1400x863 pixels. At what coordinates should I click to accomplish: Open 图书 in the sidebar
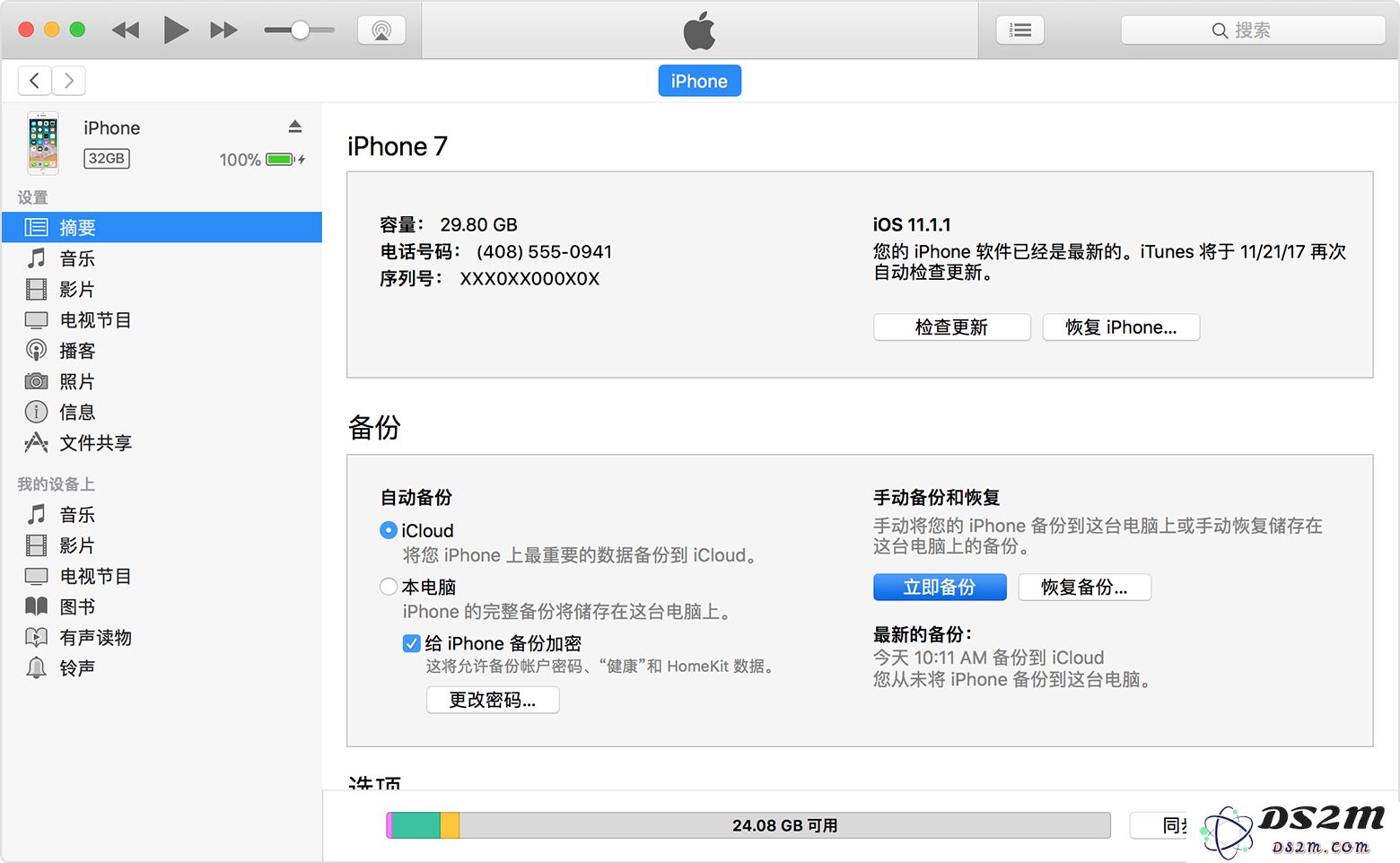pos(162,606)
